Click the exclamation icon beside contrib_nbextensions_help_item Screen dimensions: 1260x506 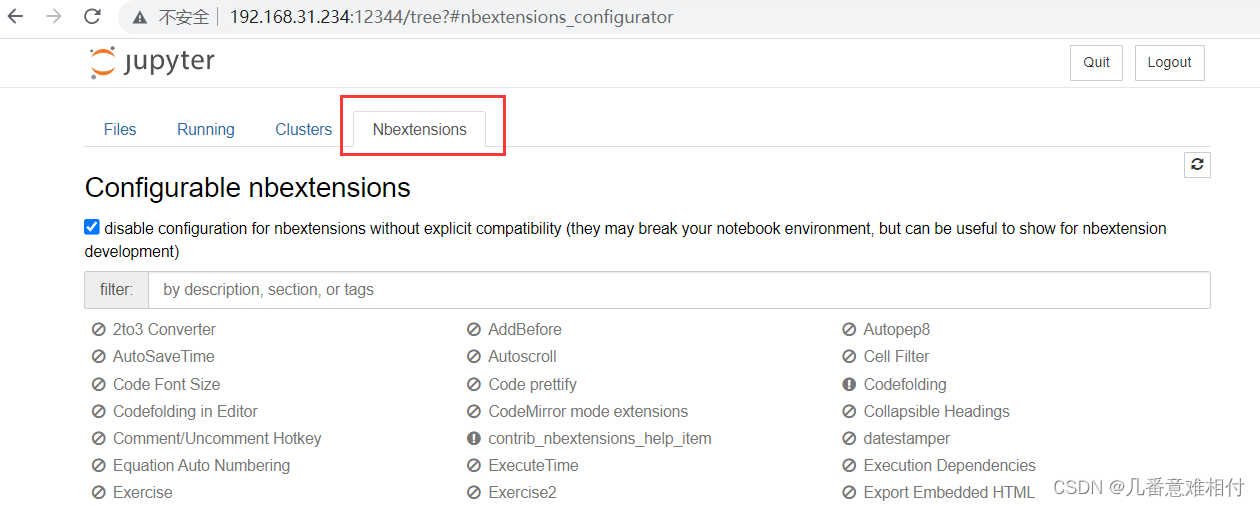point(474,438)
